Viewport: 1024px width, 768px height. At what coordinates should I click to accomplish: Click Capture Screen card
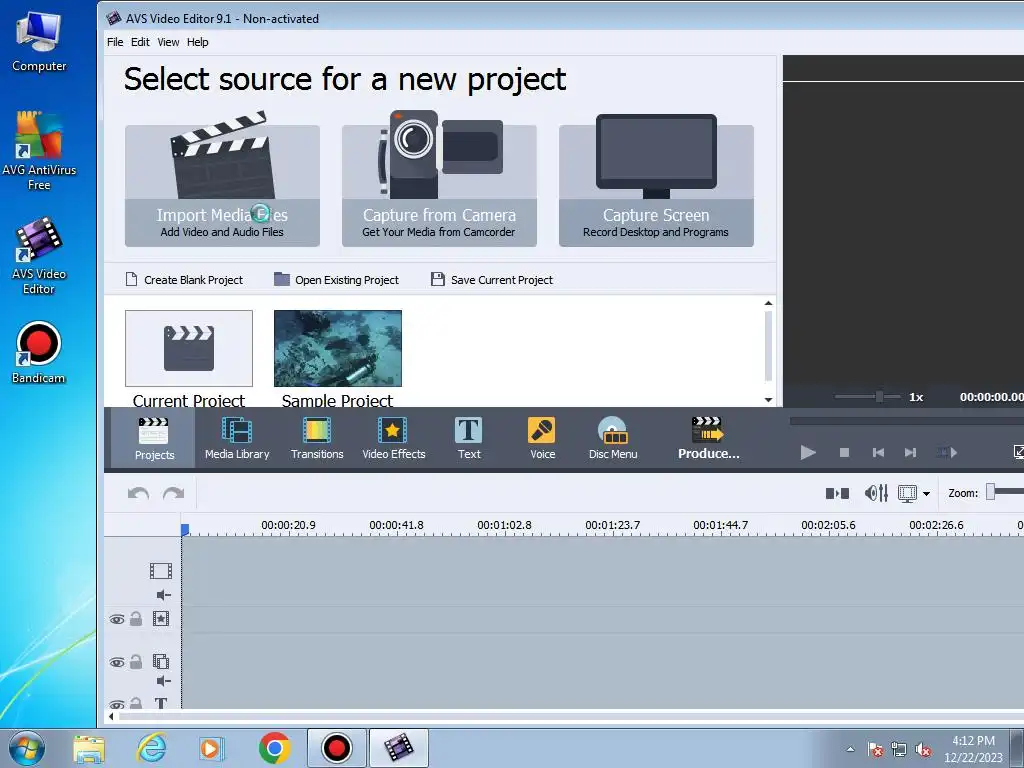[x=656, y=185]
